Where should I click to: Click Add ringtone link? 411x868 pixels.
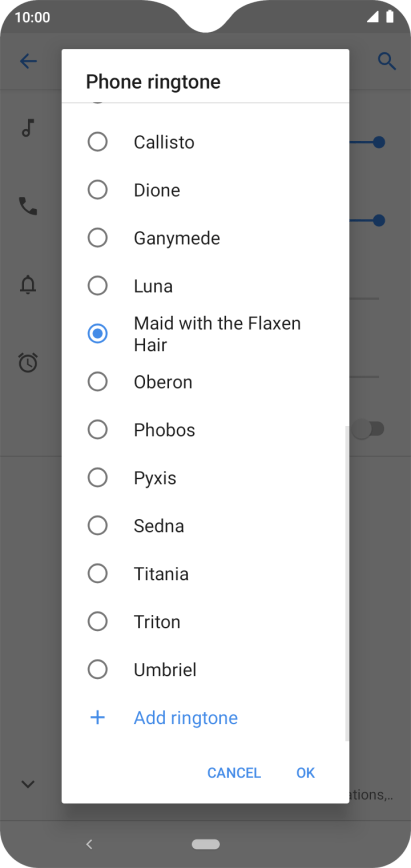186,717
